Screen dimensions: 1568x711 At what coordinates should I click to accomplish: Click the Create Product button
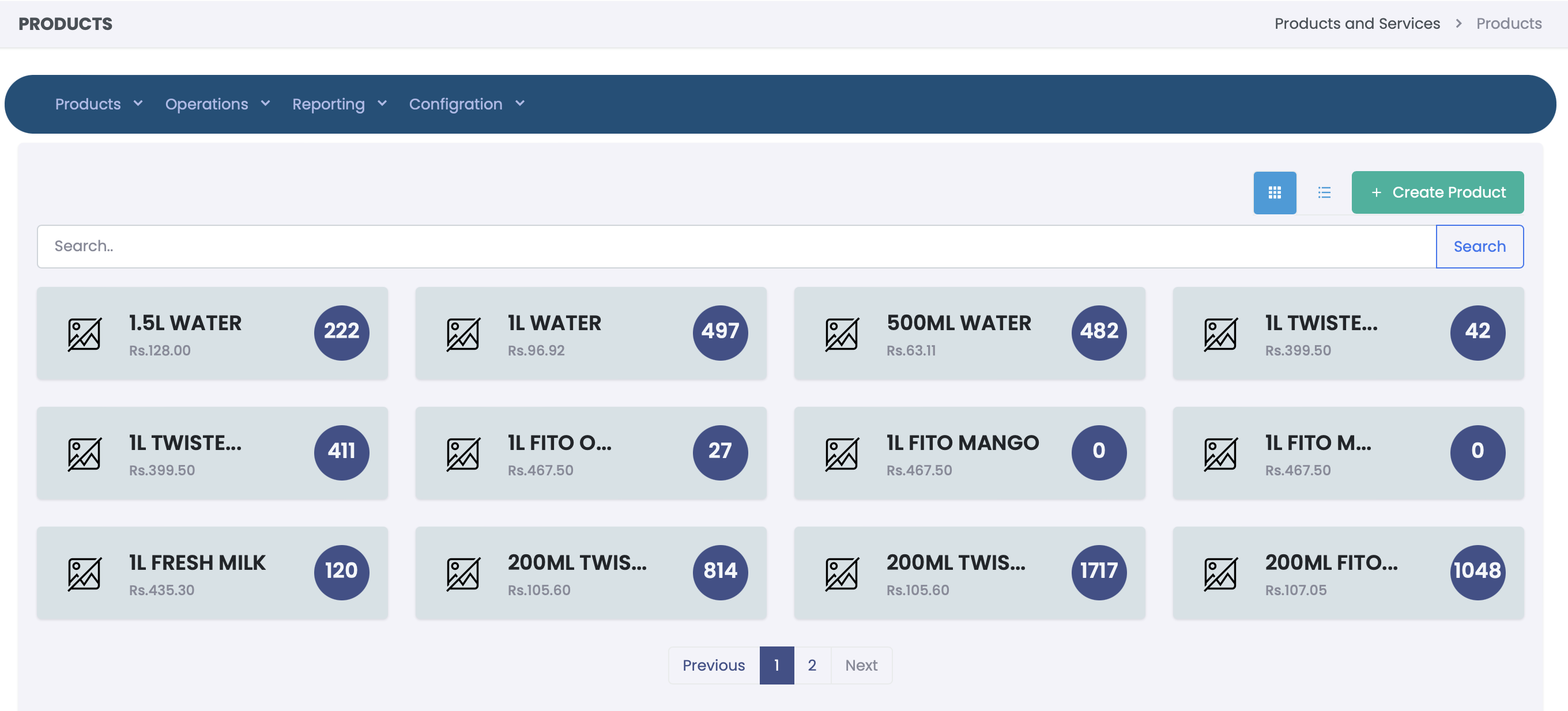pyautogui.click(x=1437, y=192)
